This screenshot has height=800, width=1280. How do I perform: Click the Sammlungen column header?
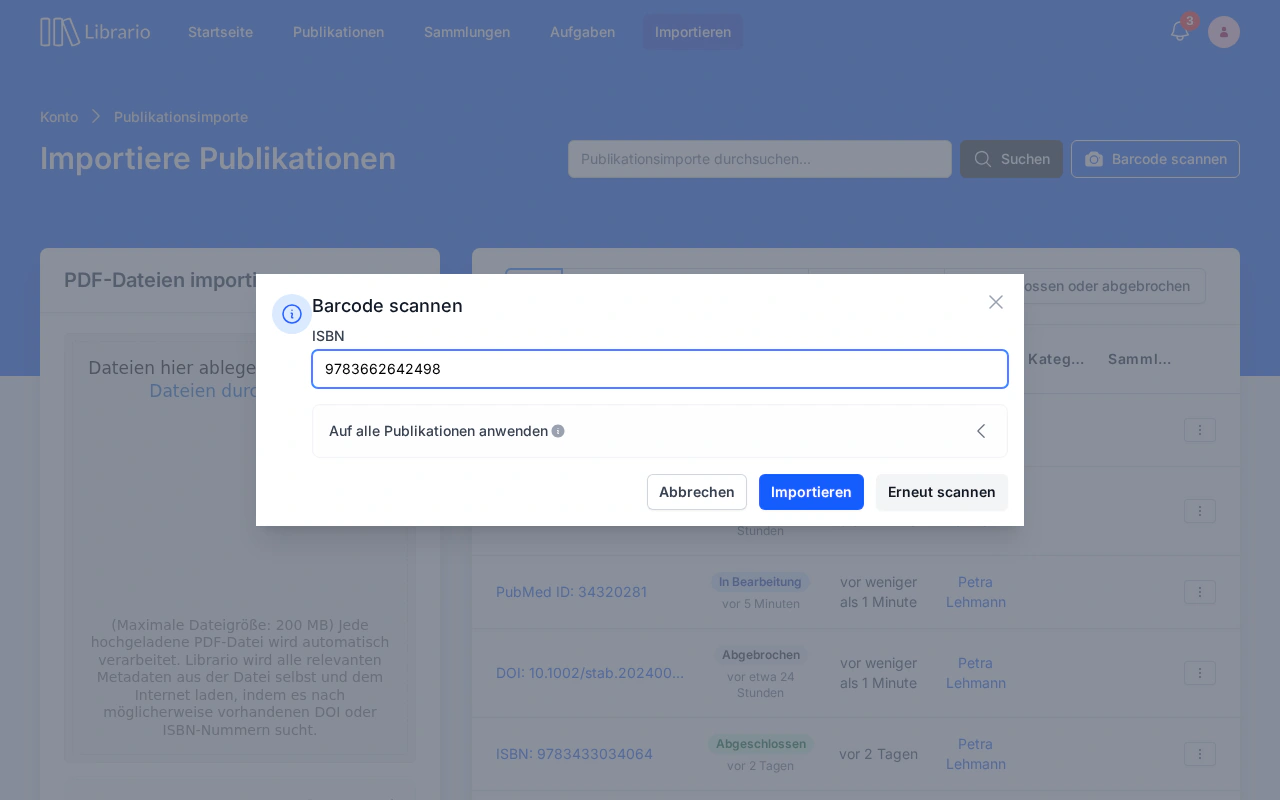(1139, 359)
